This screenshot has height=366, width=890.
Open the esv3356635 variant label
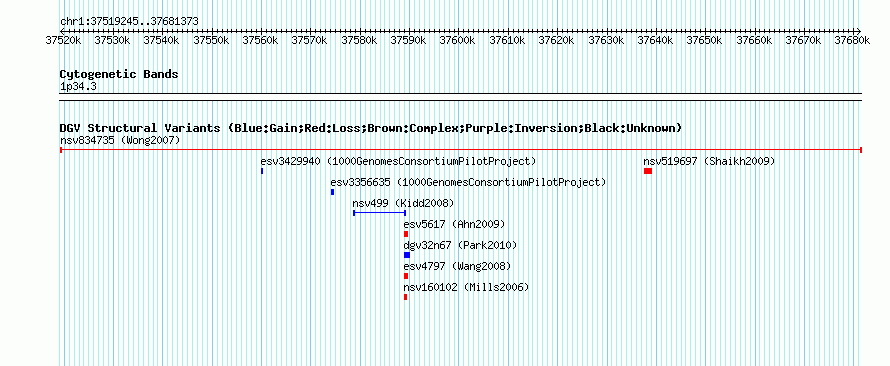pos(468,182)
